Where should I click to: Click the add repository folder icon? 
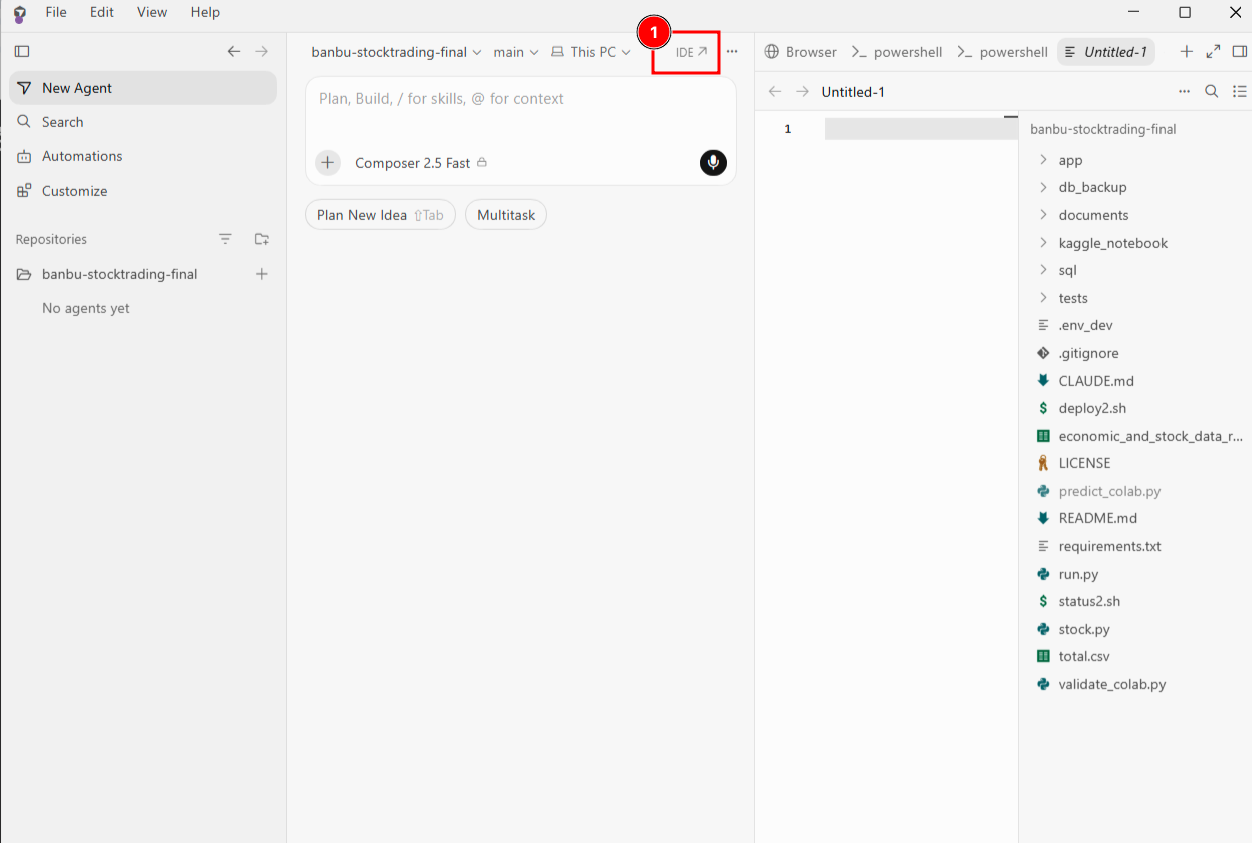(262, 239)
